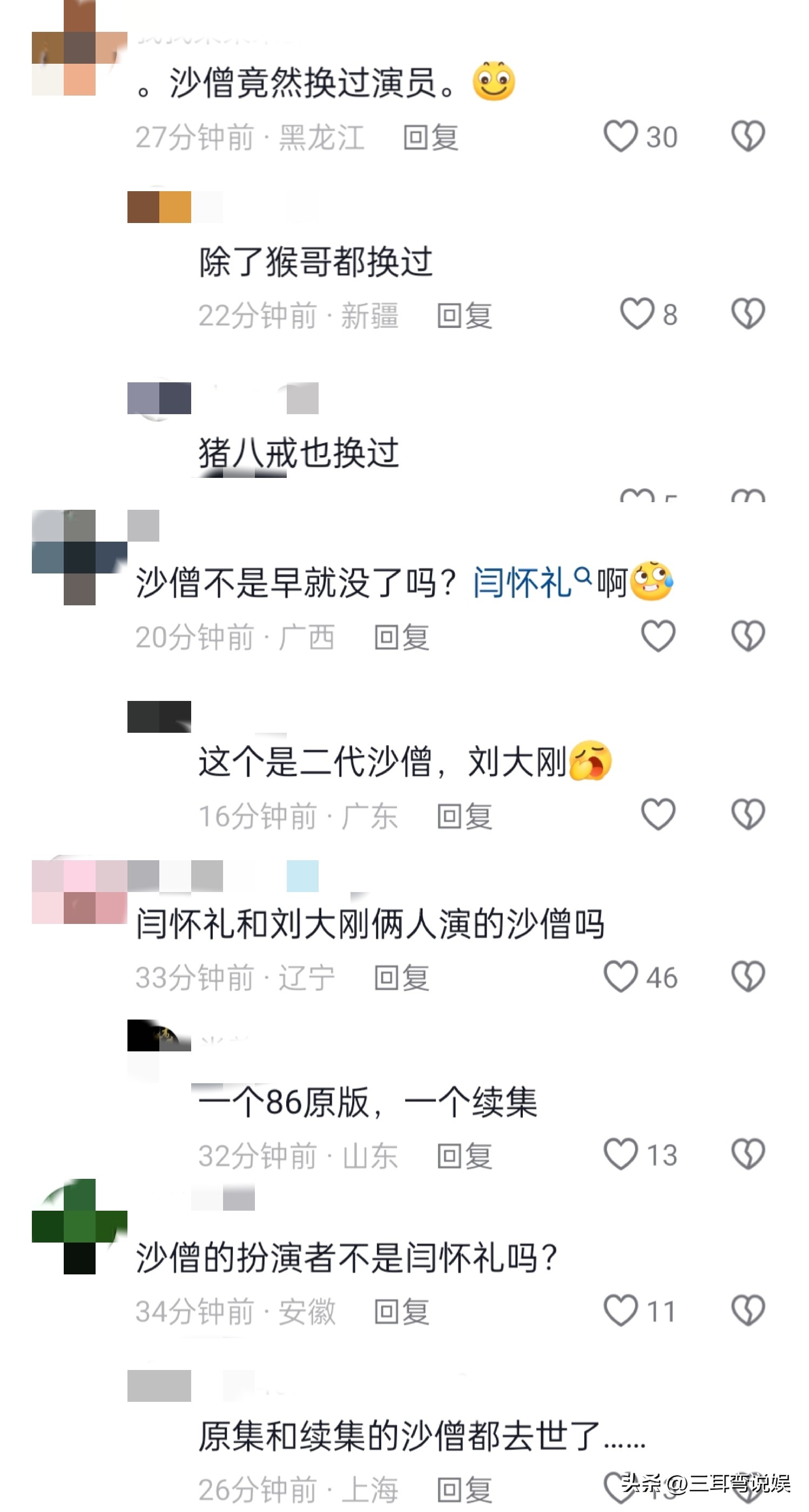Open the green avatar commenter's profile
809x1512 pixels.
click(x=79, y=1226)
